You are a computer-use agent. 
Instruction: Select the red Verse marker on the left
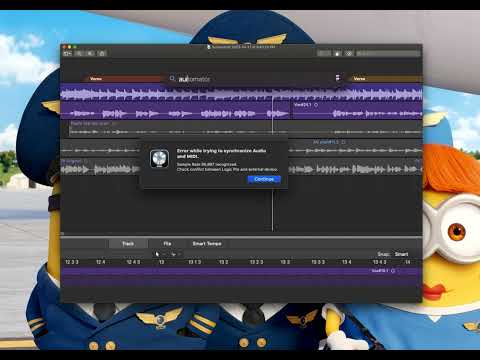[125, 79]
